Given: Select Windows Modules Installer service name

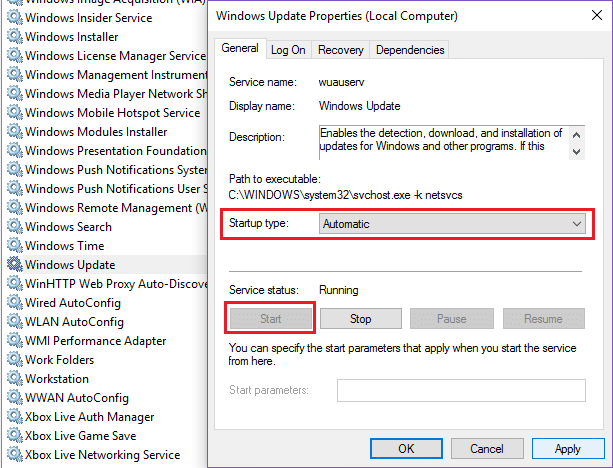Looking at the screenshot, I should pyautogui.click(x=96, y=132).
